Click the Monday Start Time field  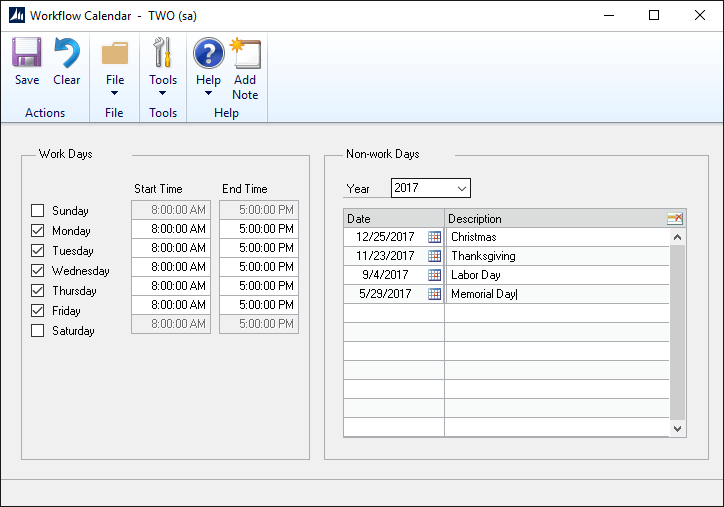click(x=171, y=229)
